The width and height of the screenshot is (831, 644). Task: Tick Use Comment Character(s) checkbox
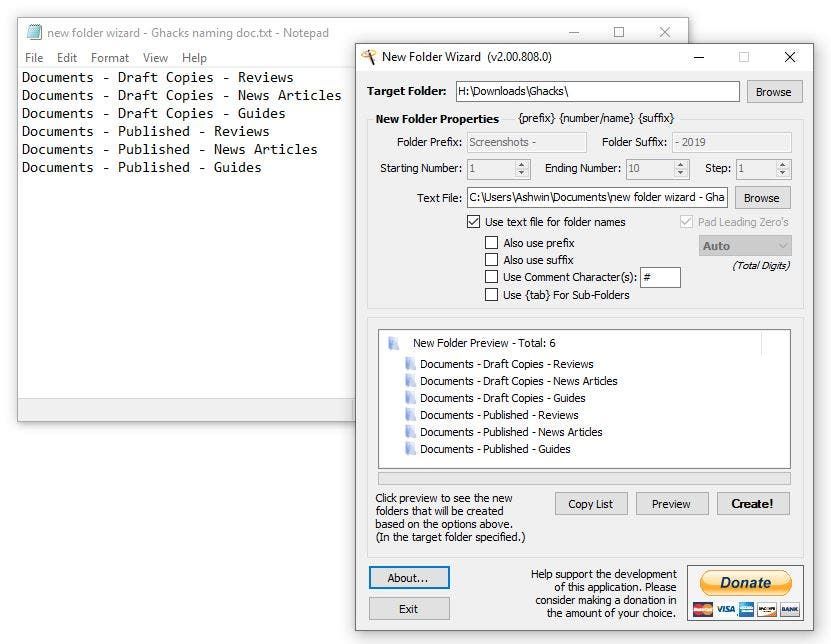point(491,277)
